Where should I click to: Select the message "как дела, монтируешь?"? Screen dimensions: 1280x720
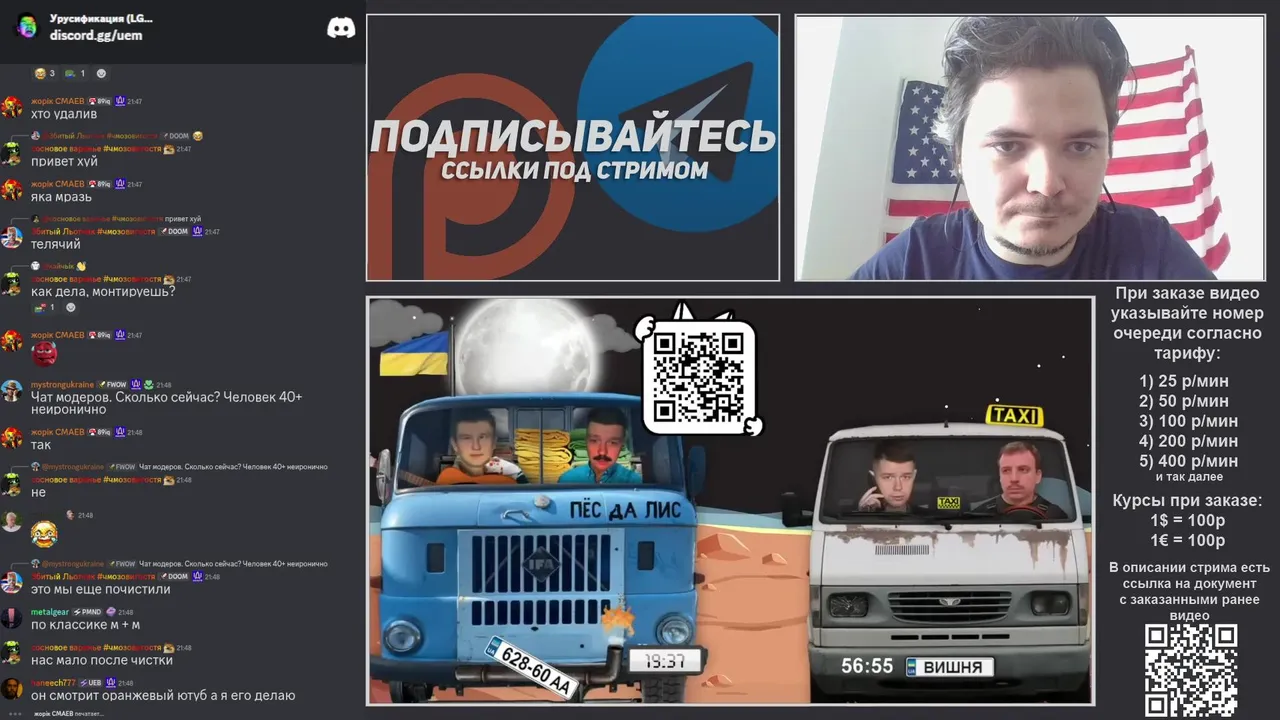point(103,292)
